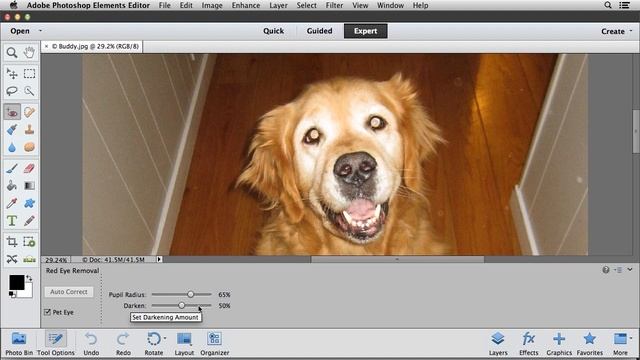This screenshot has height=360, width=640.
Task: Click the Undo button
Action: (91, 344)
